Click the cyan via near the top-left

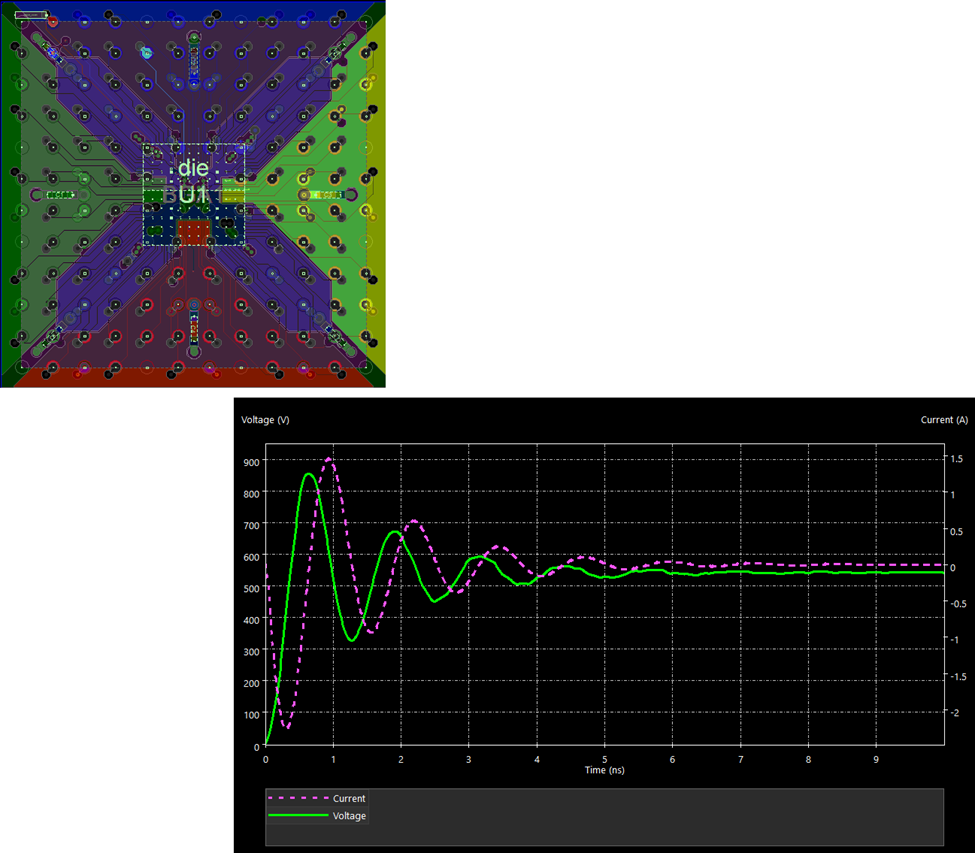[144, 53]
